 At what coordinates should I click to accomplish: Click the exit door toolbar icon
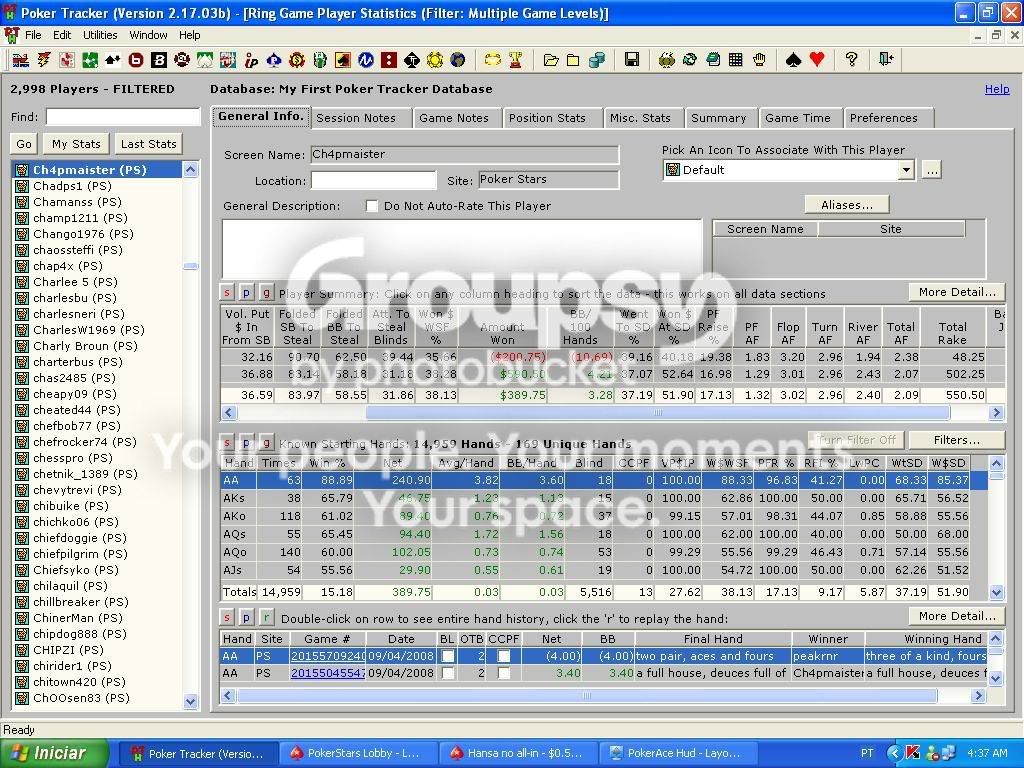pos(886,60)
